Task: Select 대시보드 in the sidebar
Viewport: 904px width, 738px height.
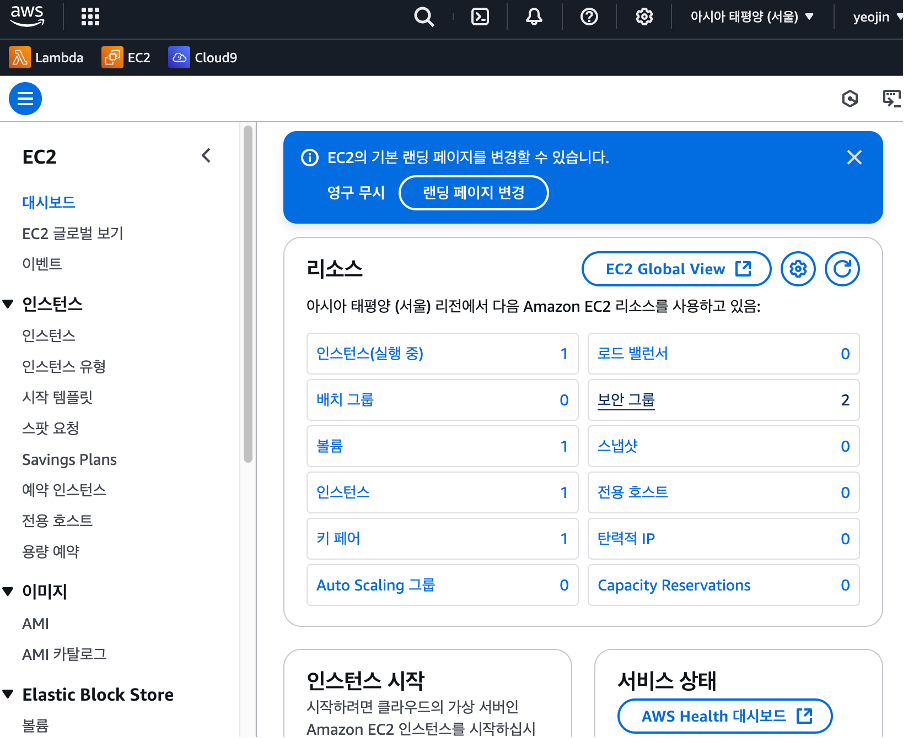Action: click(x=48, y=202)
